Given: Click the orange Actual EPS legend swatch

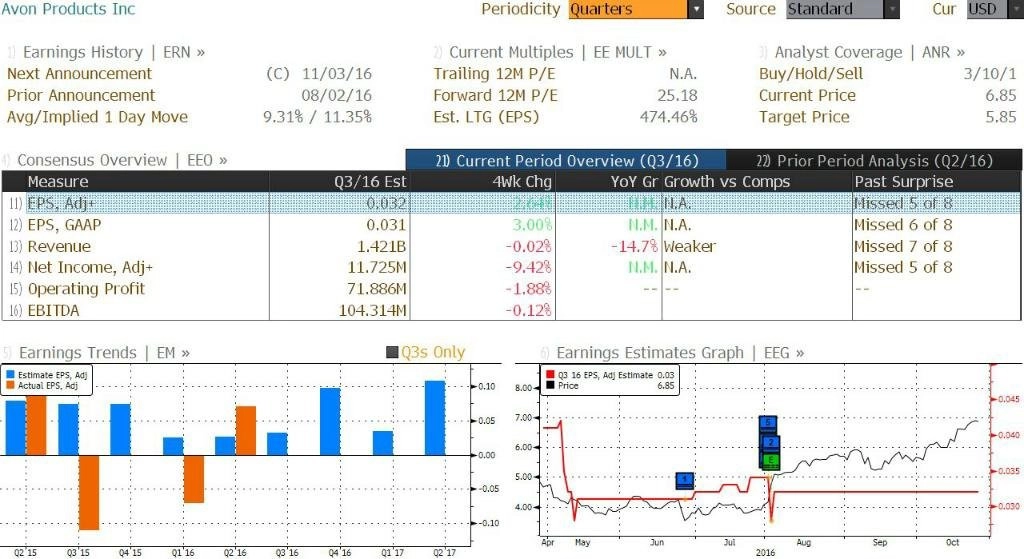Looking at the screenshot, I should tap(10, 385).
